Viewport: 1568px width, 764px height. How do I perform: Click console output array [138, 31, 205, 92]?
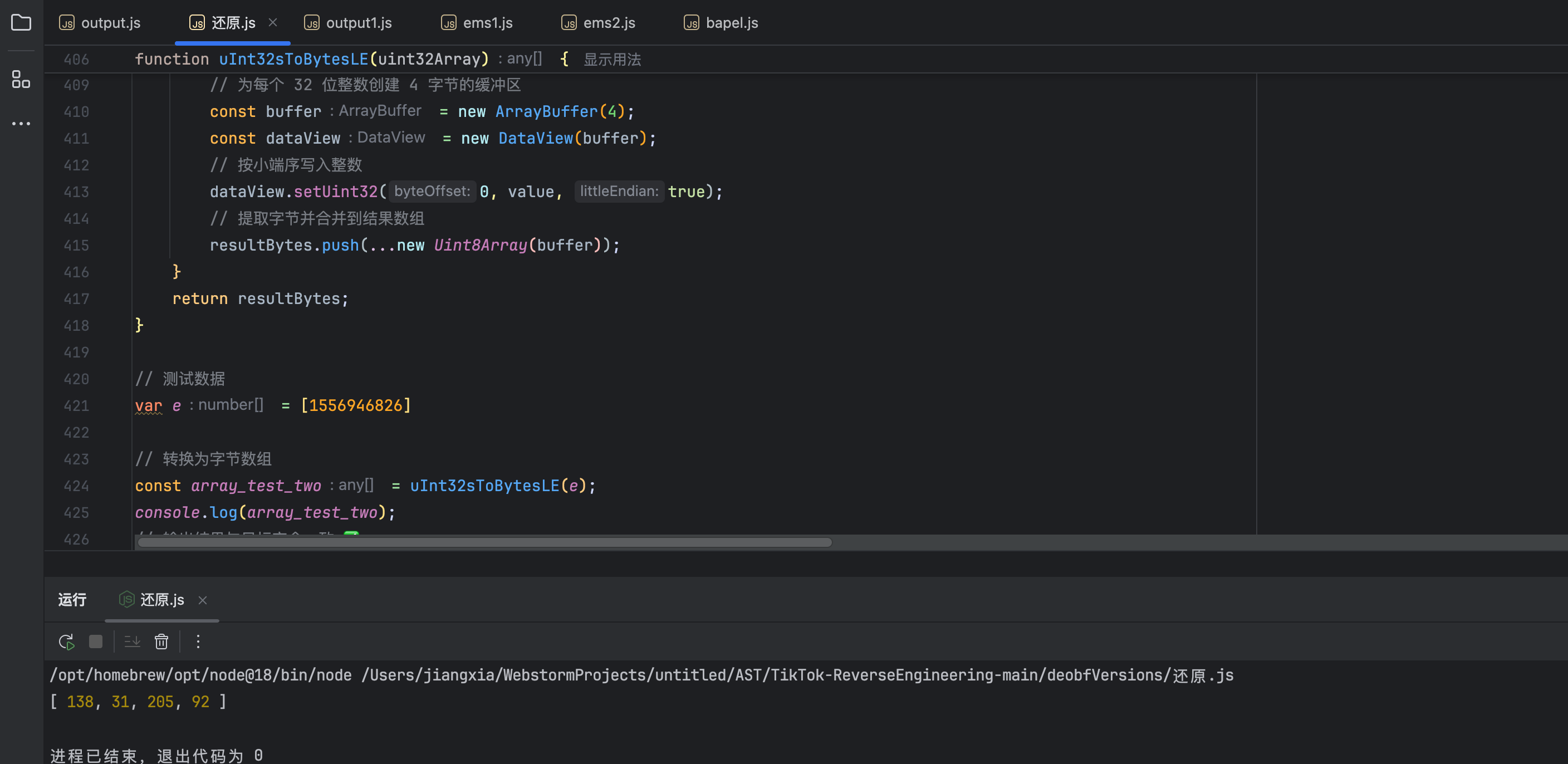pos(138,702)
